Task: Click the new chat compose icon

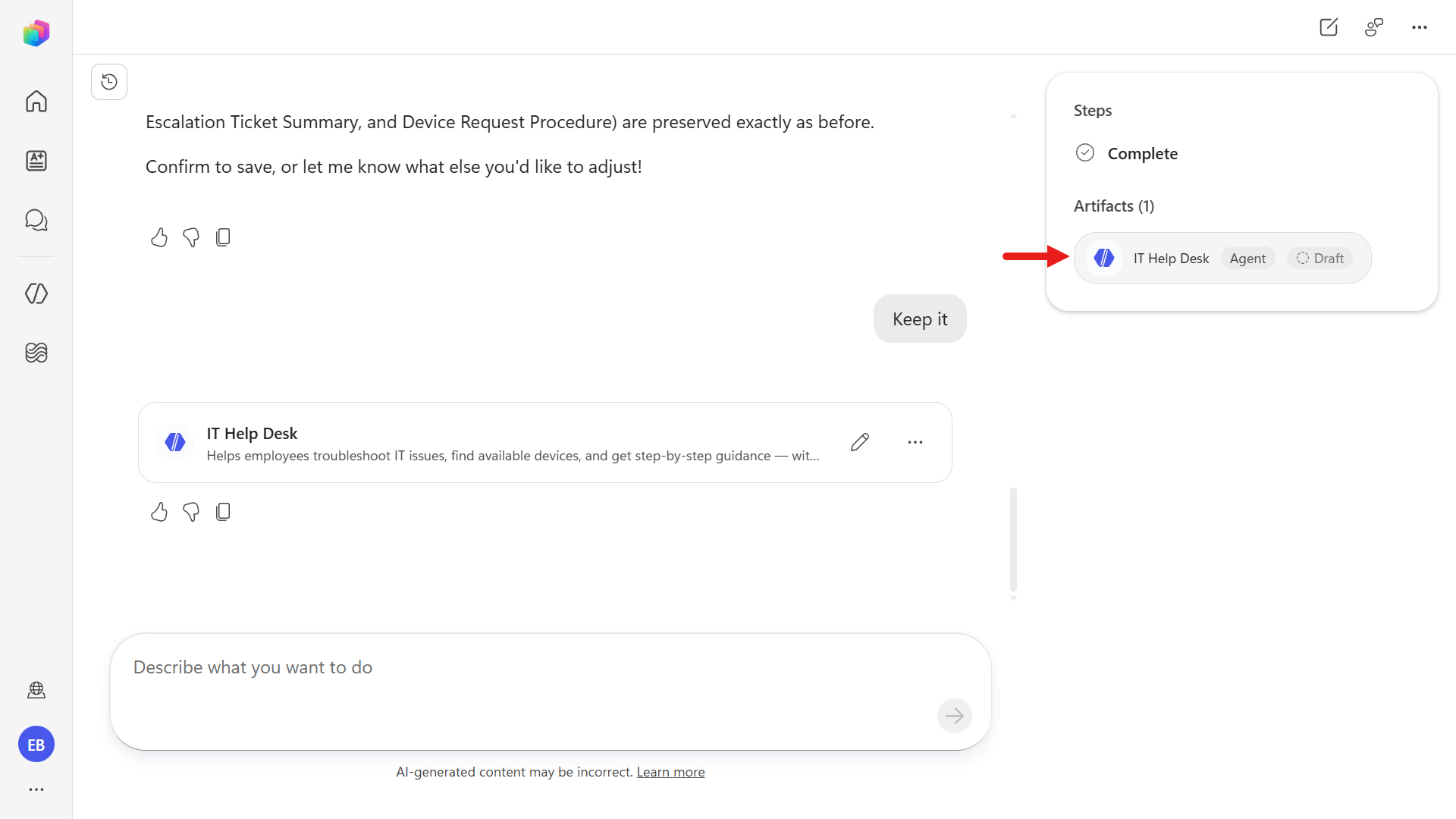Action: tap(1329, 27)
